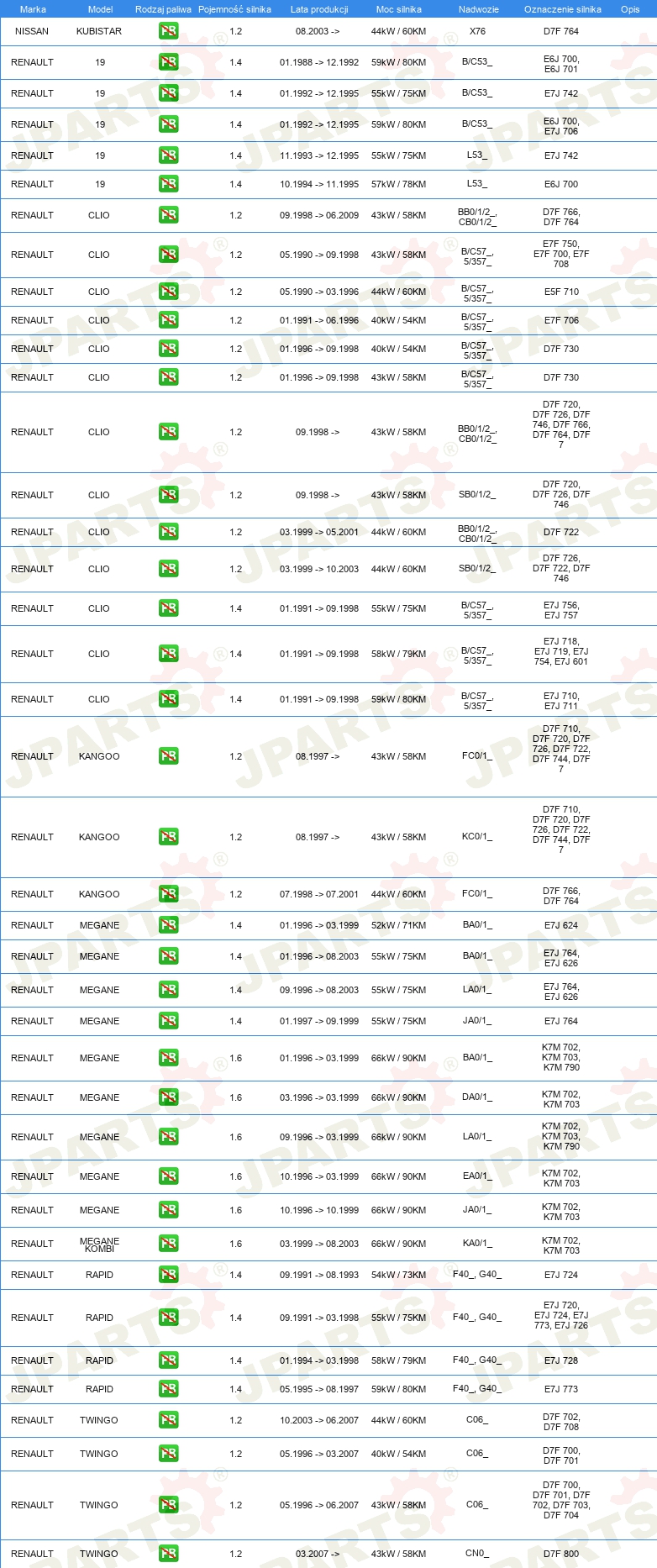657x1568 pixels.
Task: Click the KUBISTAR model cell
Action: point(99,31)
